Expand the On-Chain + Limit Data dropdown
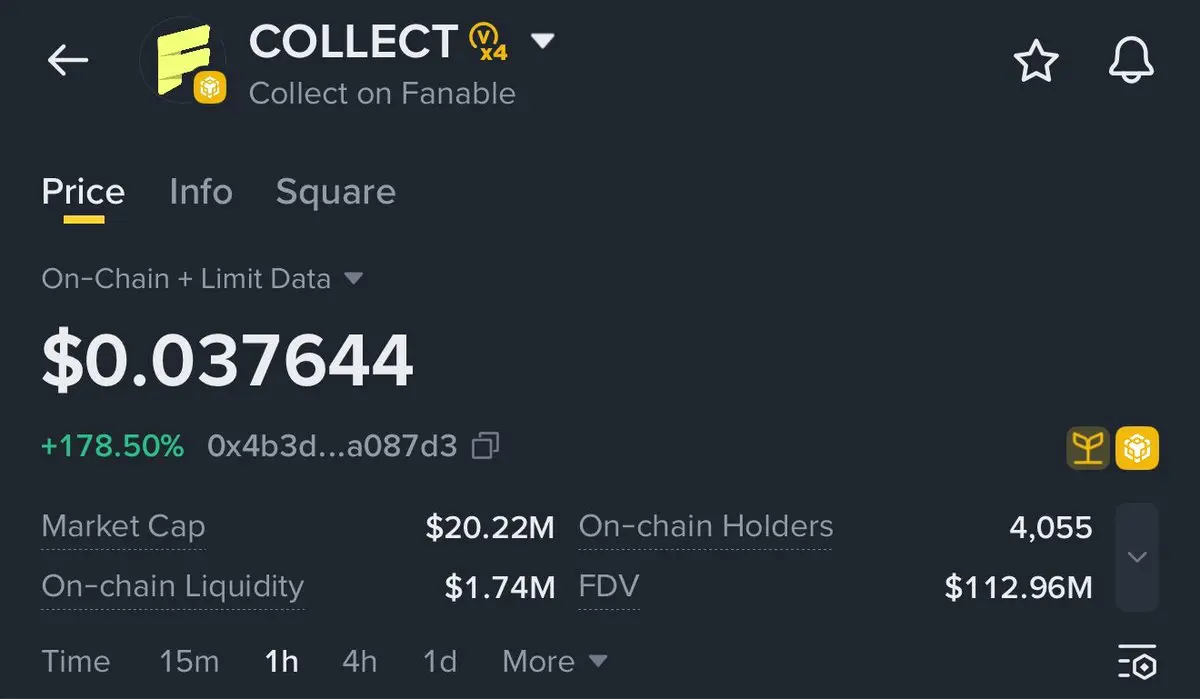 (353, 278)
